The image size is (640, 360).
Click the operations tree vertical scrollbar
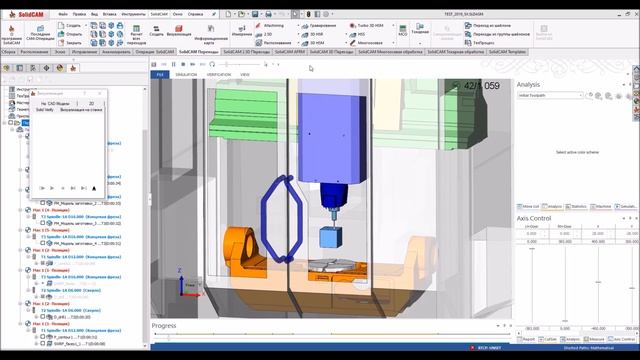point(145,237)
